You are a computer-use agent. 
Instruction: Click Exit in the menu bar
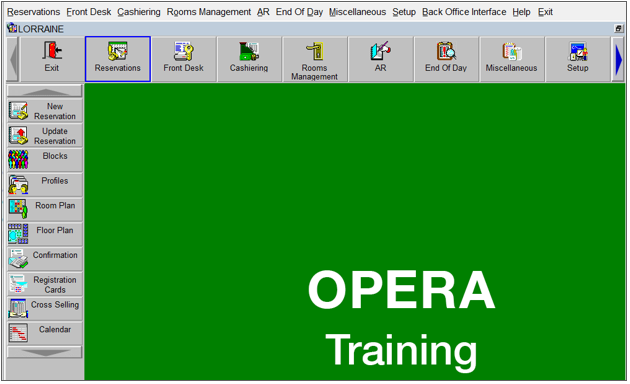[545, 12]
